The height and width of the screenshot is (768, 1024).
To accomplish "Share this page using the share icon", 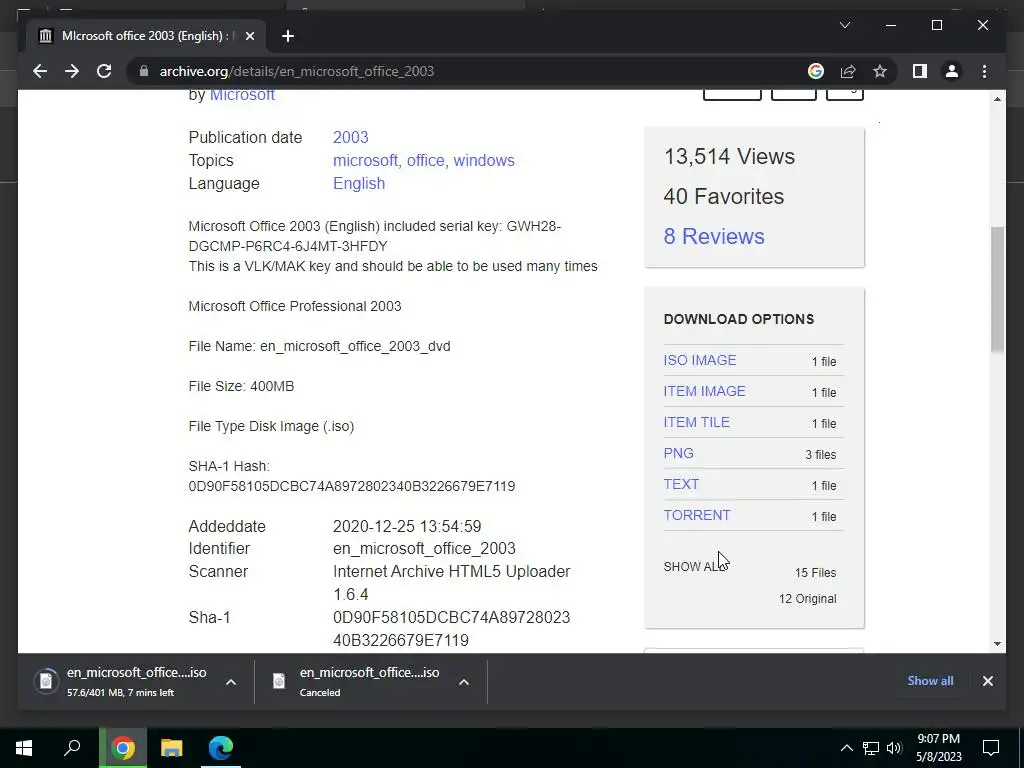I will tap(848, 71).
